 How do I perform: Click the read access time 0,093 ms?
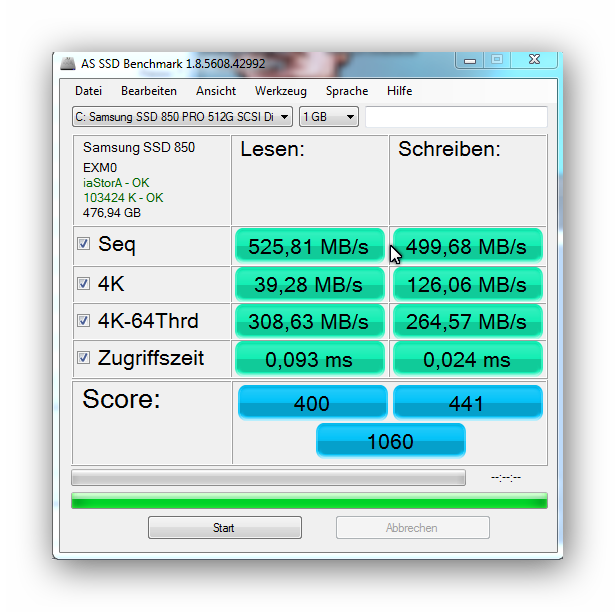tap(309, 359)
